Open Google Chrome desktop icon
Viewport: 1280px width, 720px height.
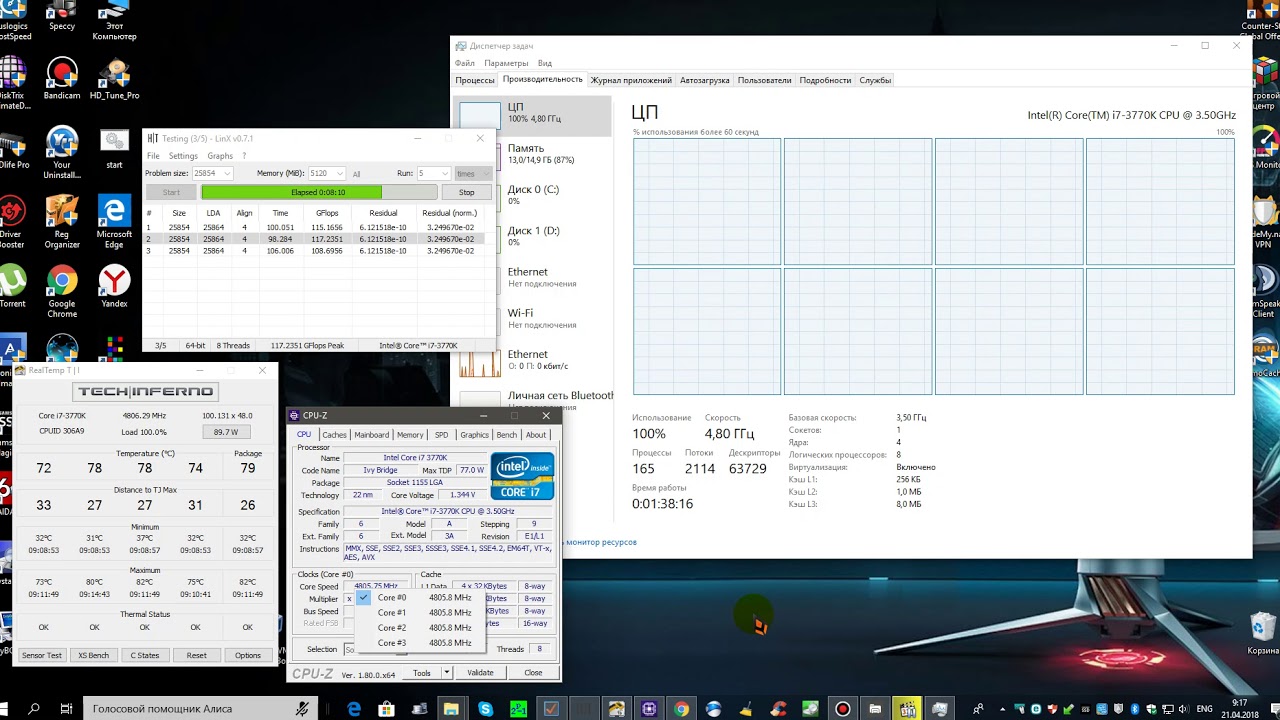[x=62, y=291]
